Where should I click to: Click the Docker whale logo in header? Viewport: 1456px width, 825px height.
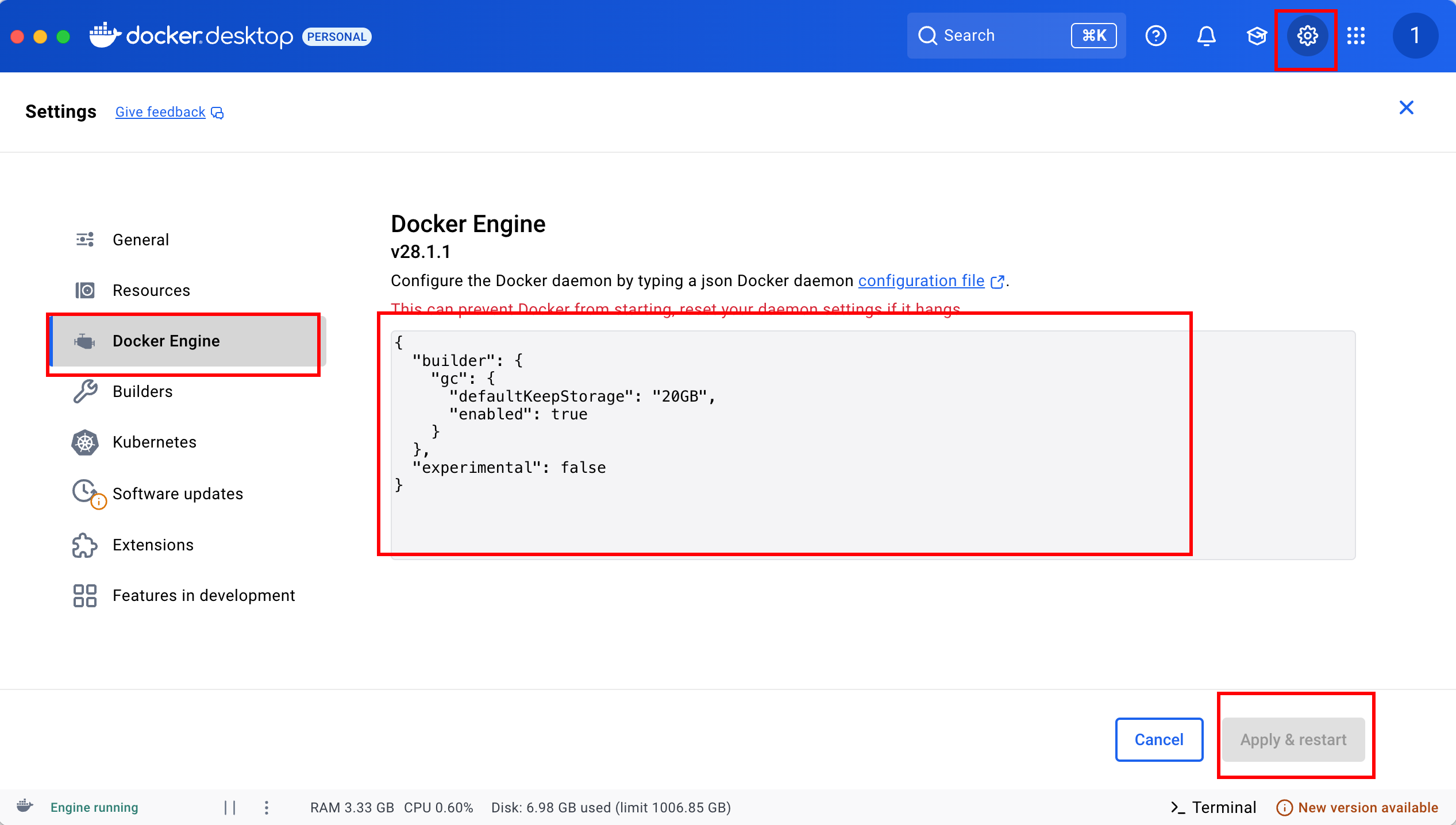pyautogui.click(x=105, y=36)
